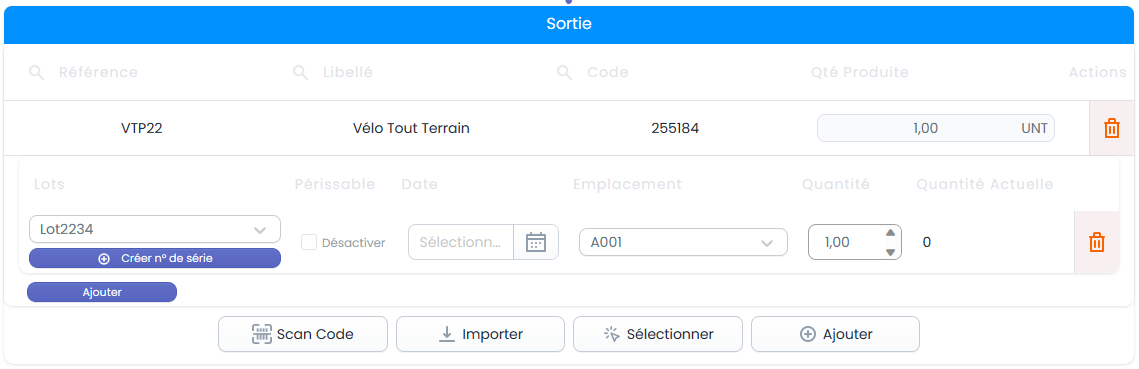
Task: Increase the lot quantity with the up arrow
Action: coord(890,233)
